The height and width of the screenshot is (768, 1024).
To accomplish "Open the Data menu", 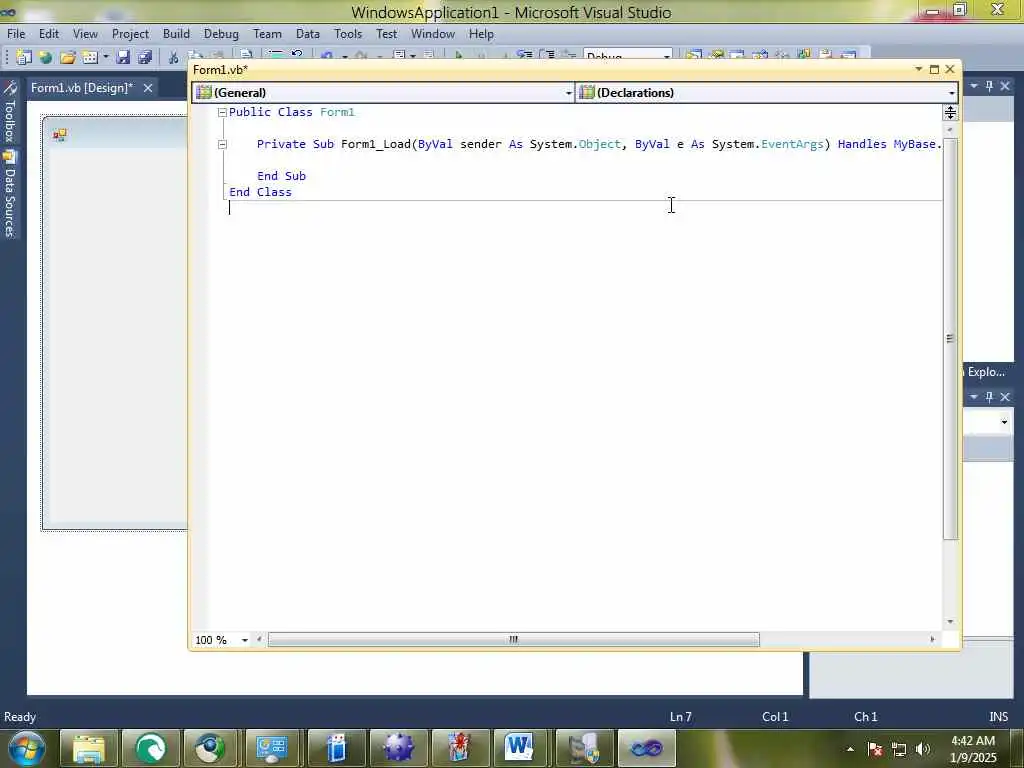I will click(308, 34).
